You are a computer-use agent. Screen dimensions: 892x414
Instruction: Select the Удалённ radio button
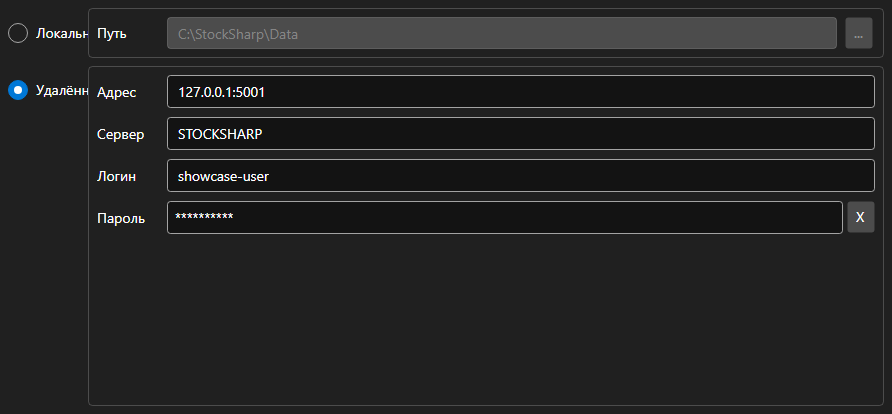pos(18,90)
